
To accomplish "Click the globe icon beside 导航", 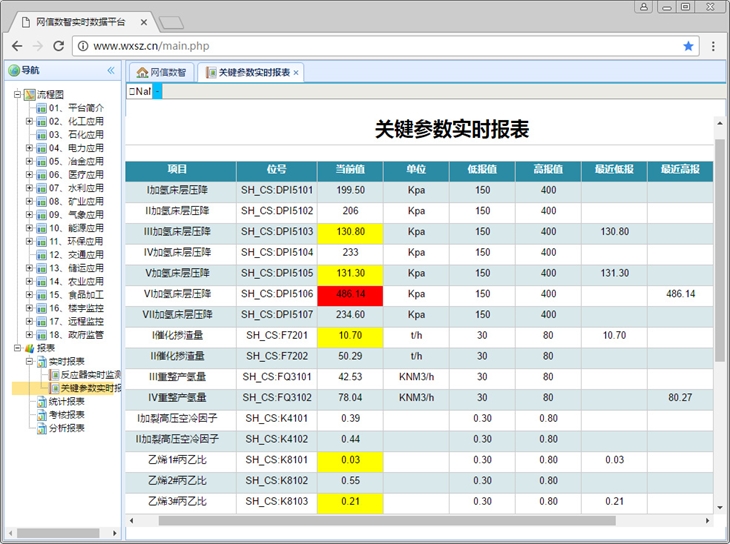I will coord(14,70).
